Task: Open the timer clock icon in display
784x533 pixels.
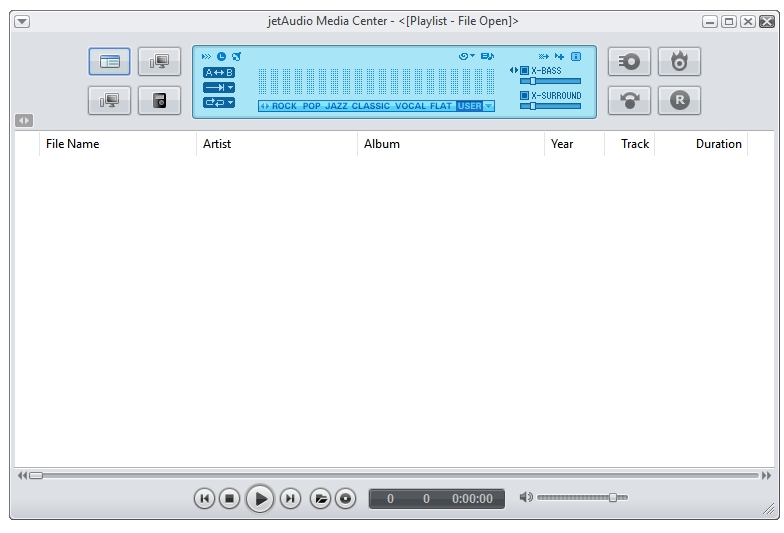Action: (221, 56)
